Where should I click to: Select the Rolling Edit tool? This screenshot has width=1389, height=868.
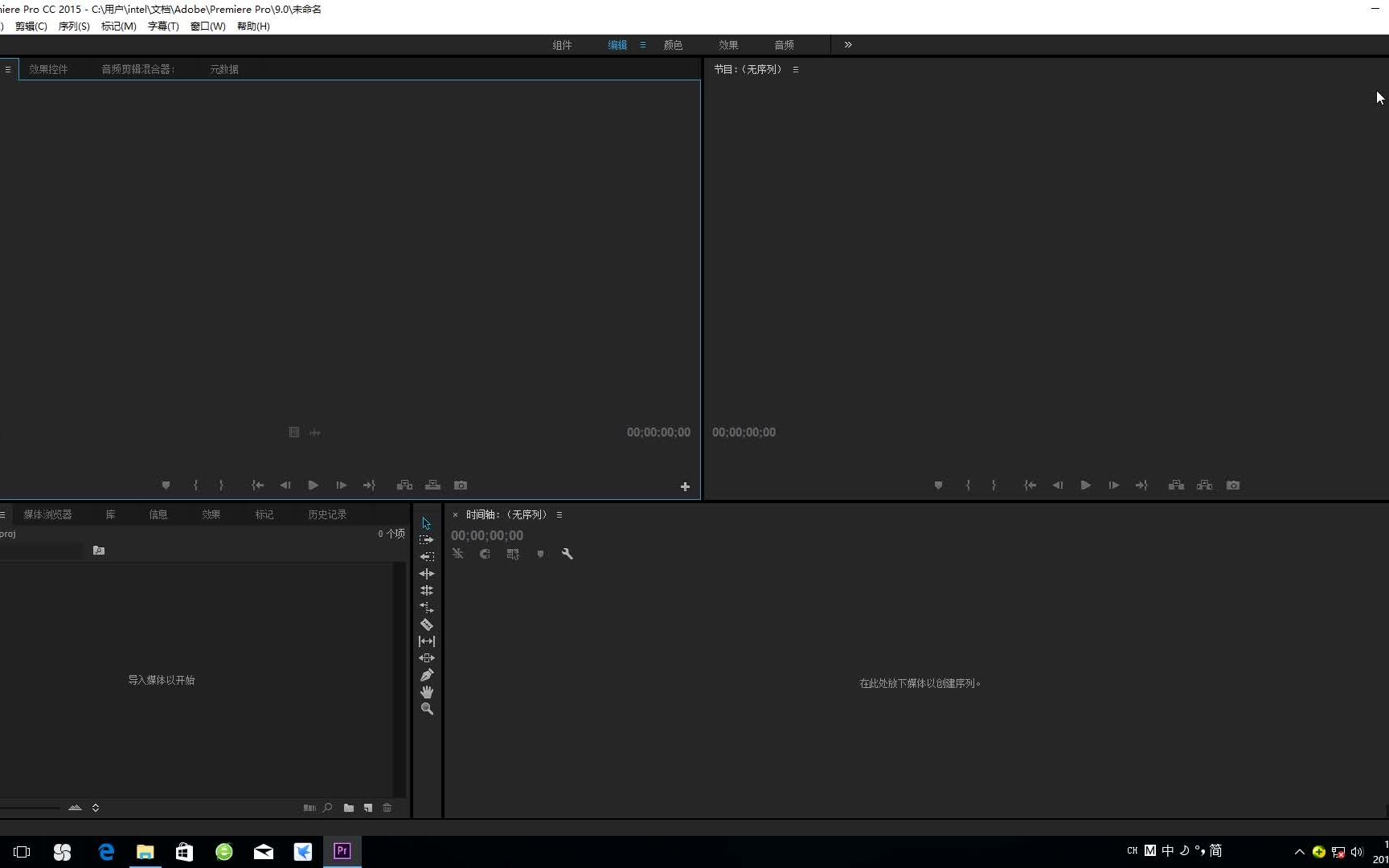coord(426,591)
